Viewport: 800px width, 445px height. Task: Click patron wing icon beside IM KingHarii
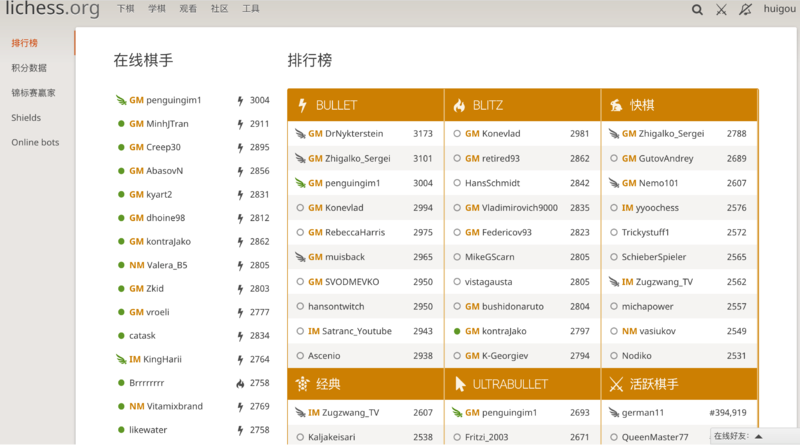pyautogui.click(x=121, y=359)
